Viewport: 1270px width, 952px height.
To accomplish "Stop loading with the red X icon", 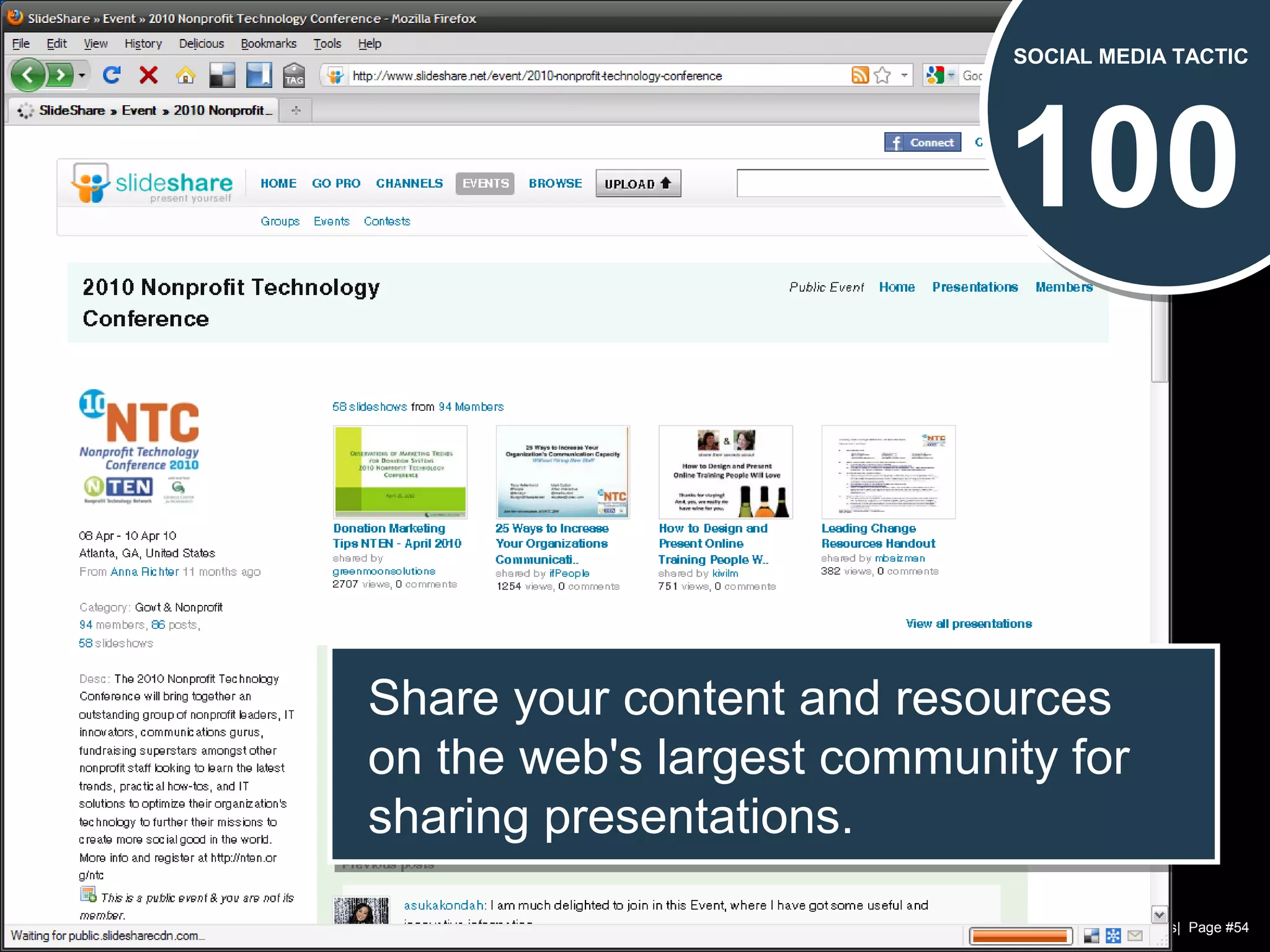I will pos(148,75).
